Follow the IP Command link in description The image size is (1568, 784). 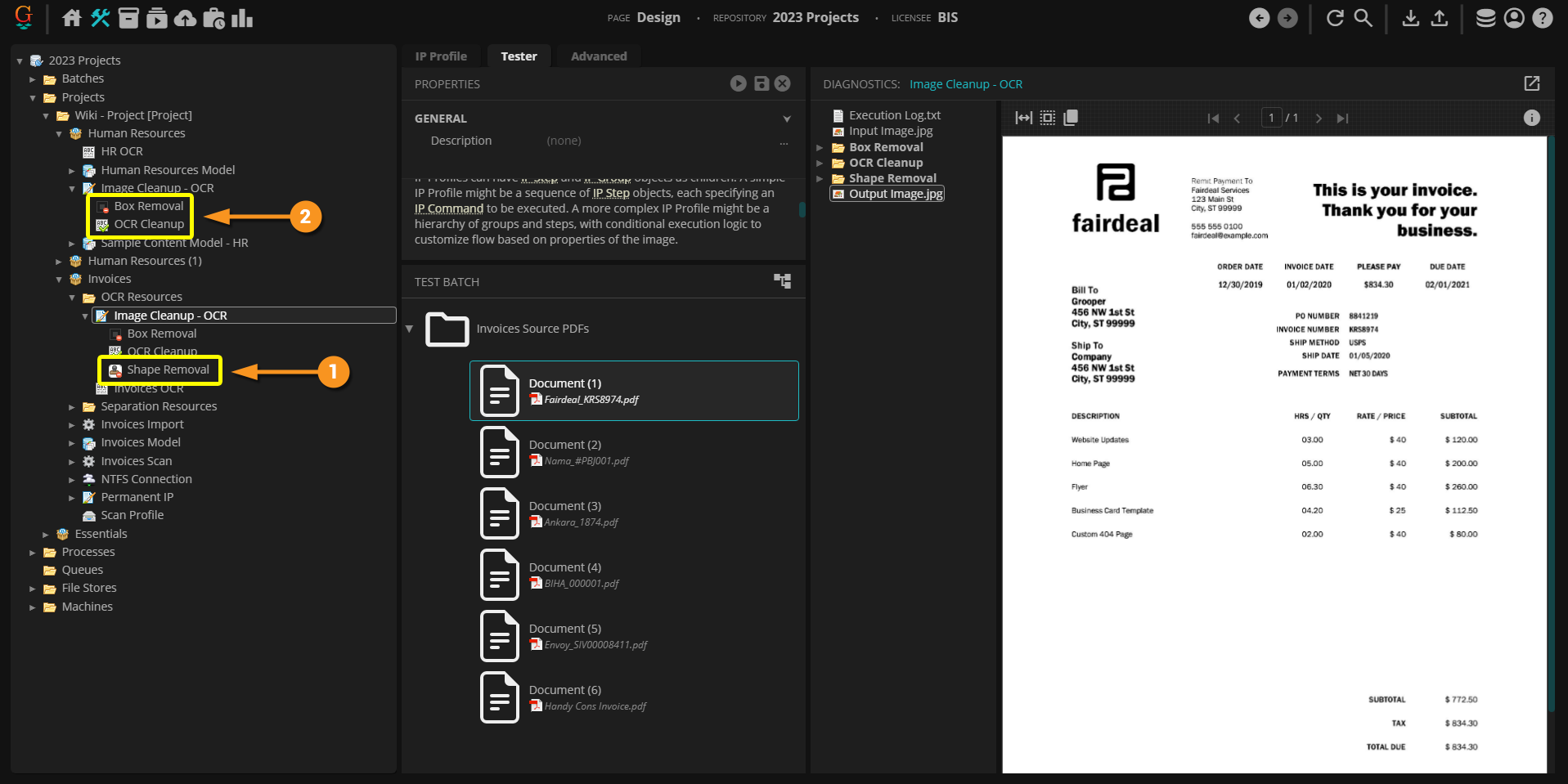click(x=448, y=208)
